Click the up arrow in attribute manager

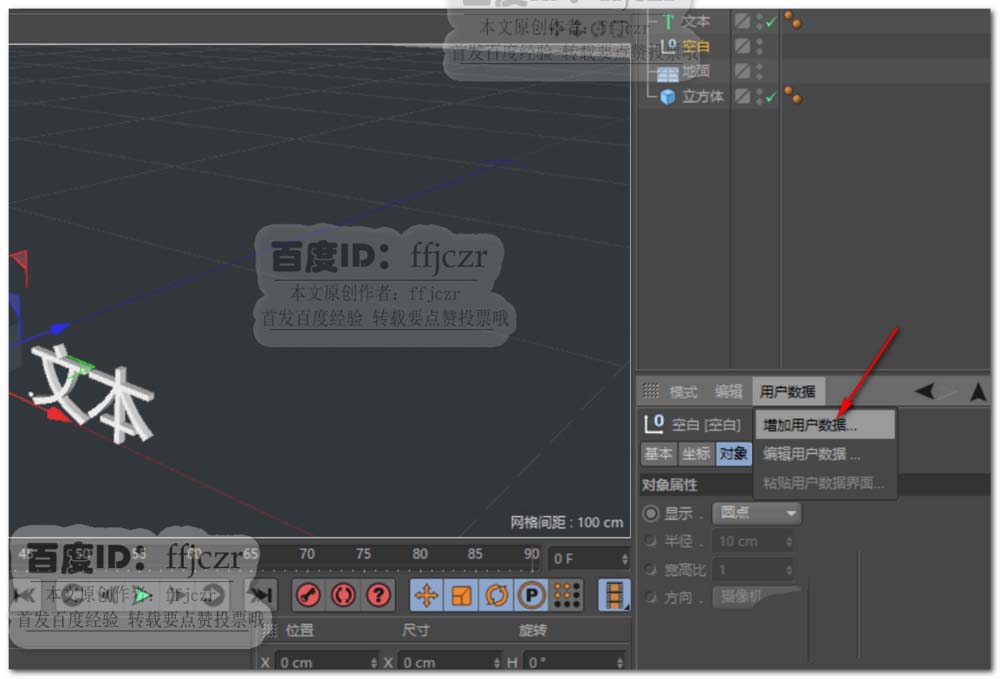click(x=978, y=391)
